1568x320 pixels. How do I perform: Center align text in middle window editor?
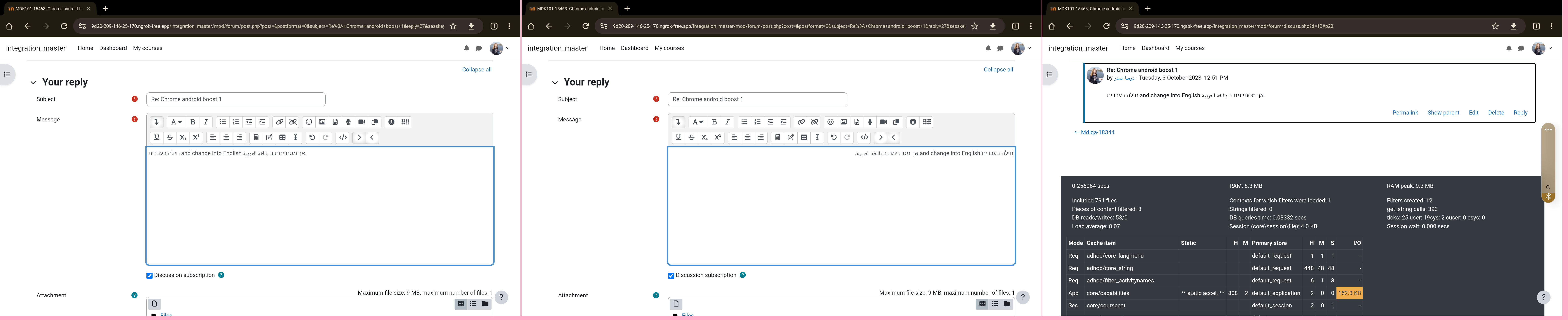coord(748,137)
